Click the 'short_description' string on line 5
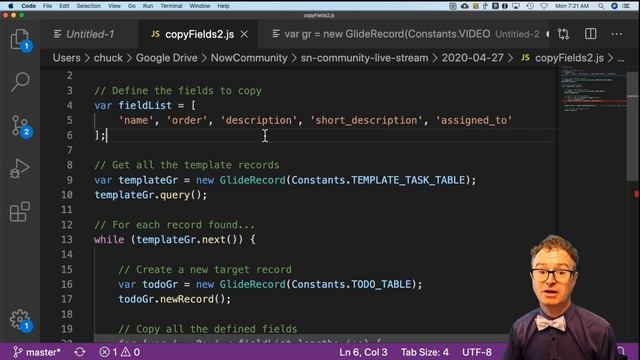 (x=366, y=120)
